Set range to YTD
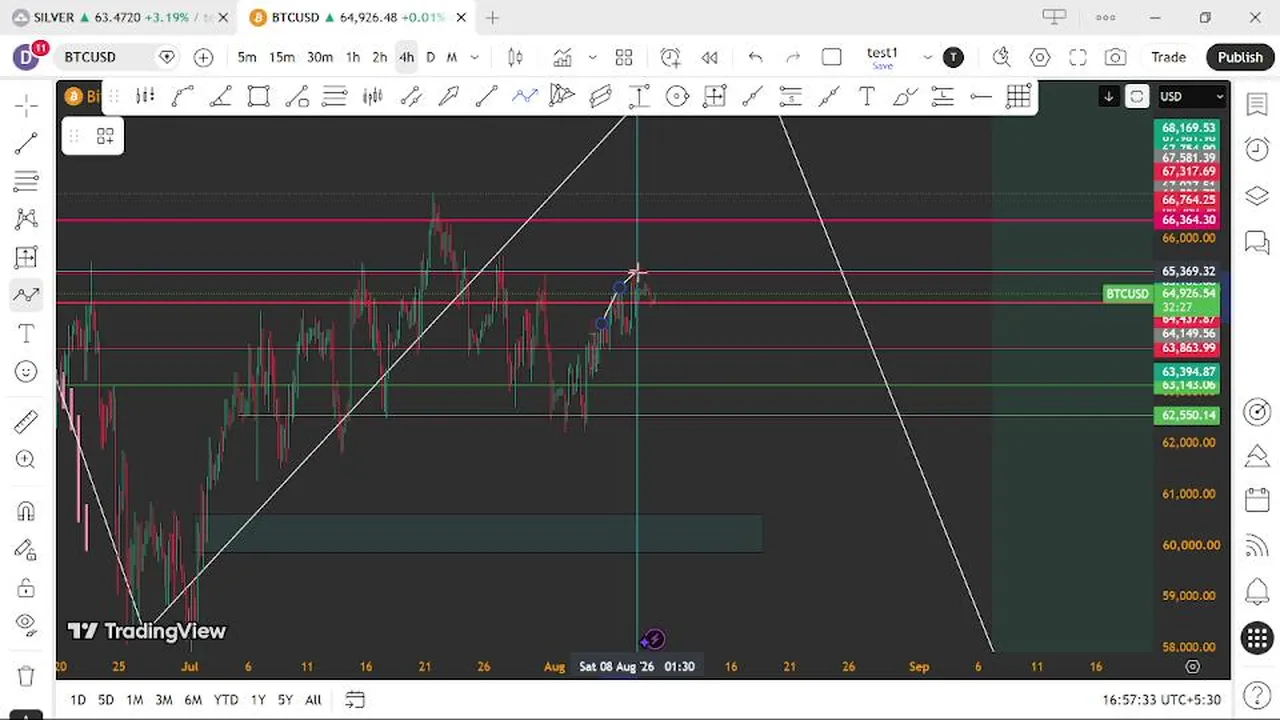The height and width of the screenshot is (720, 1280). click(x=226, y=700)
